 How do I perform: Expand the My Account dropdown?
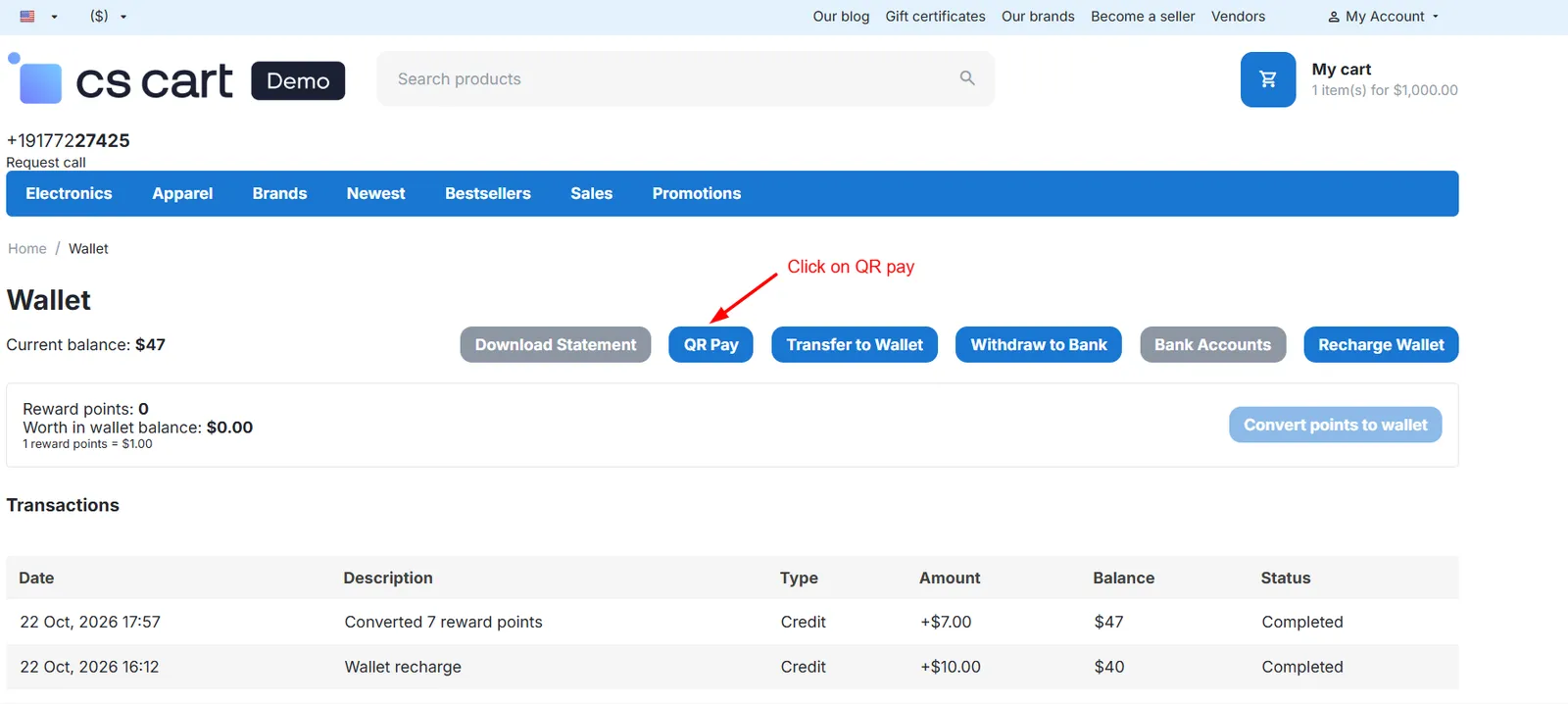click(1384, 17)
